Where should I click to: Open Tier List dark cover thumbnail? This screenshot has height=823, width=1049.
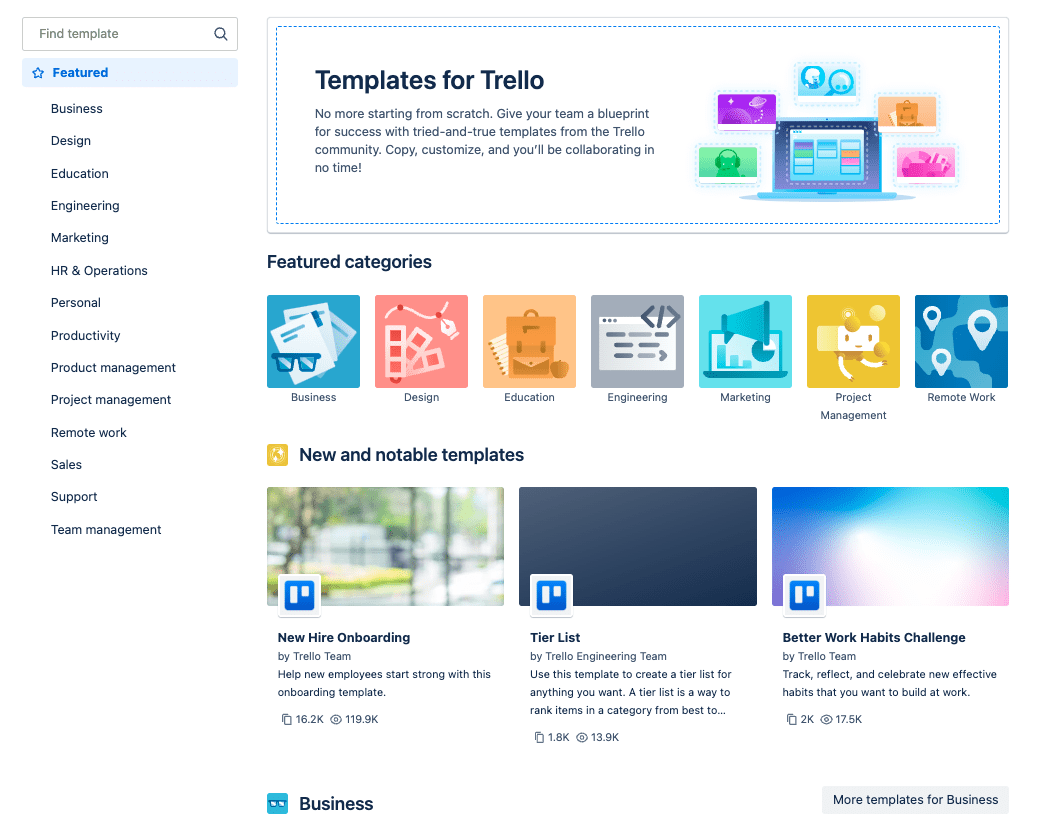[x=638, y=546]
